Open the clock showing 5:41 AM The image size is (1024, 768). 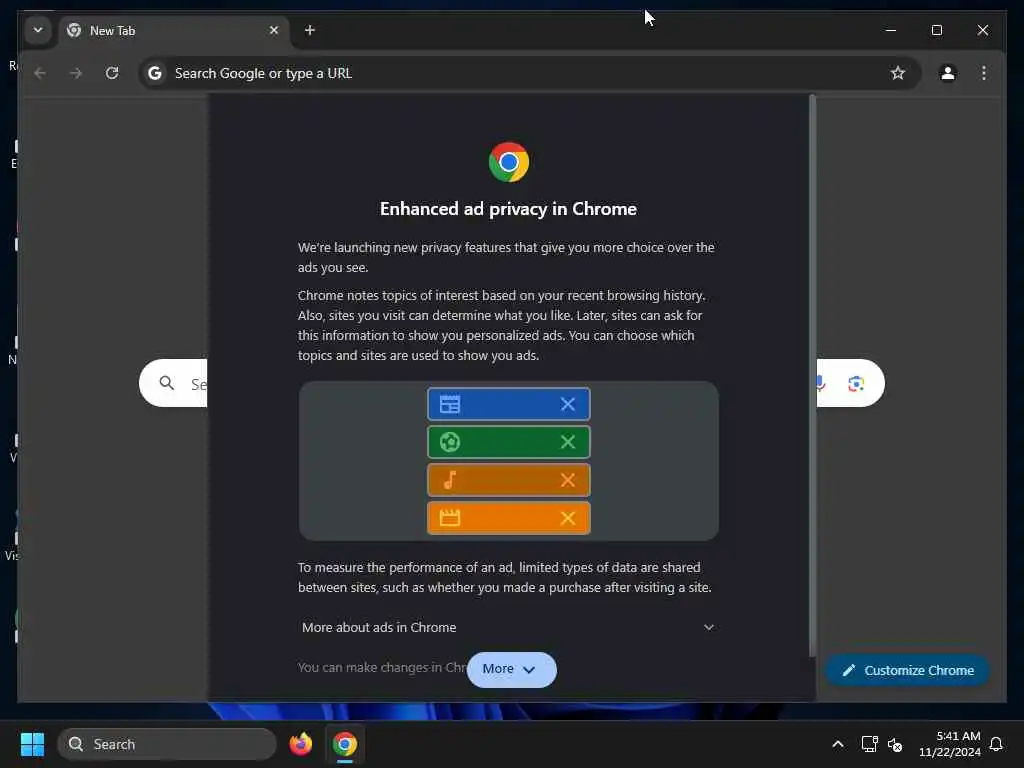coord(950,744)
